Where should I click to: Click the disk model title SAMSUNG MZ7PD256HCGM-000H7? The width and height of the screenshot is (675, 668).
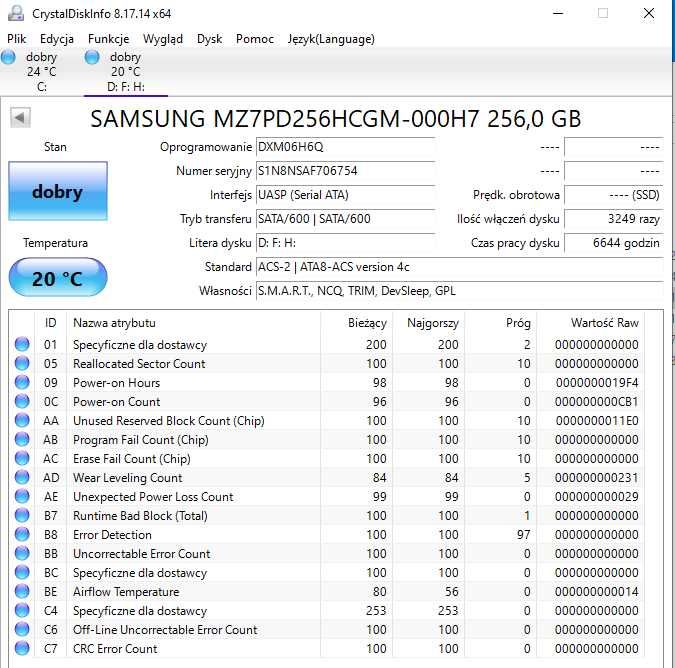336,119
